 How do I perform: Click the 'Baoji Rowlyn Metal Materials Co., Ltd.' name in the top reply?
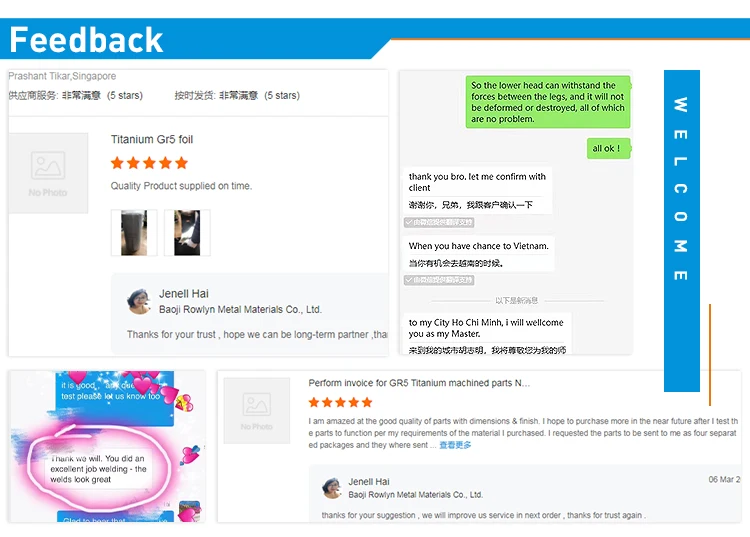240,309
